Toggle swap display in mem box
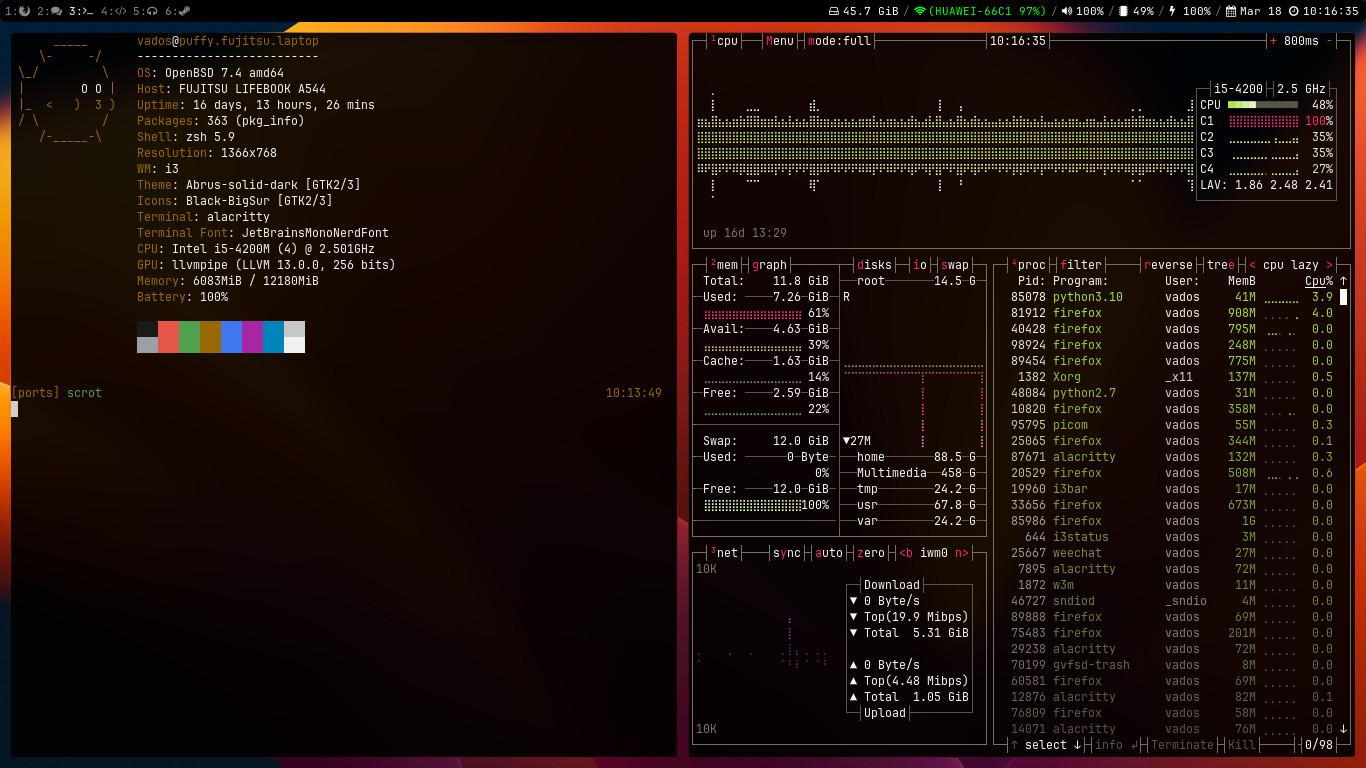 click(x=955, y=265)
